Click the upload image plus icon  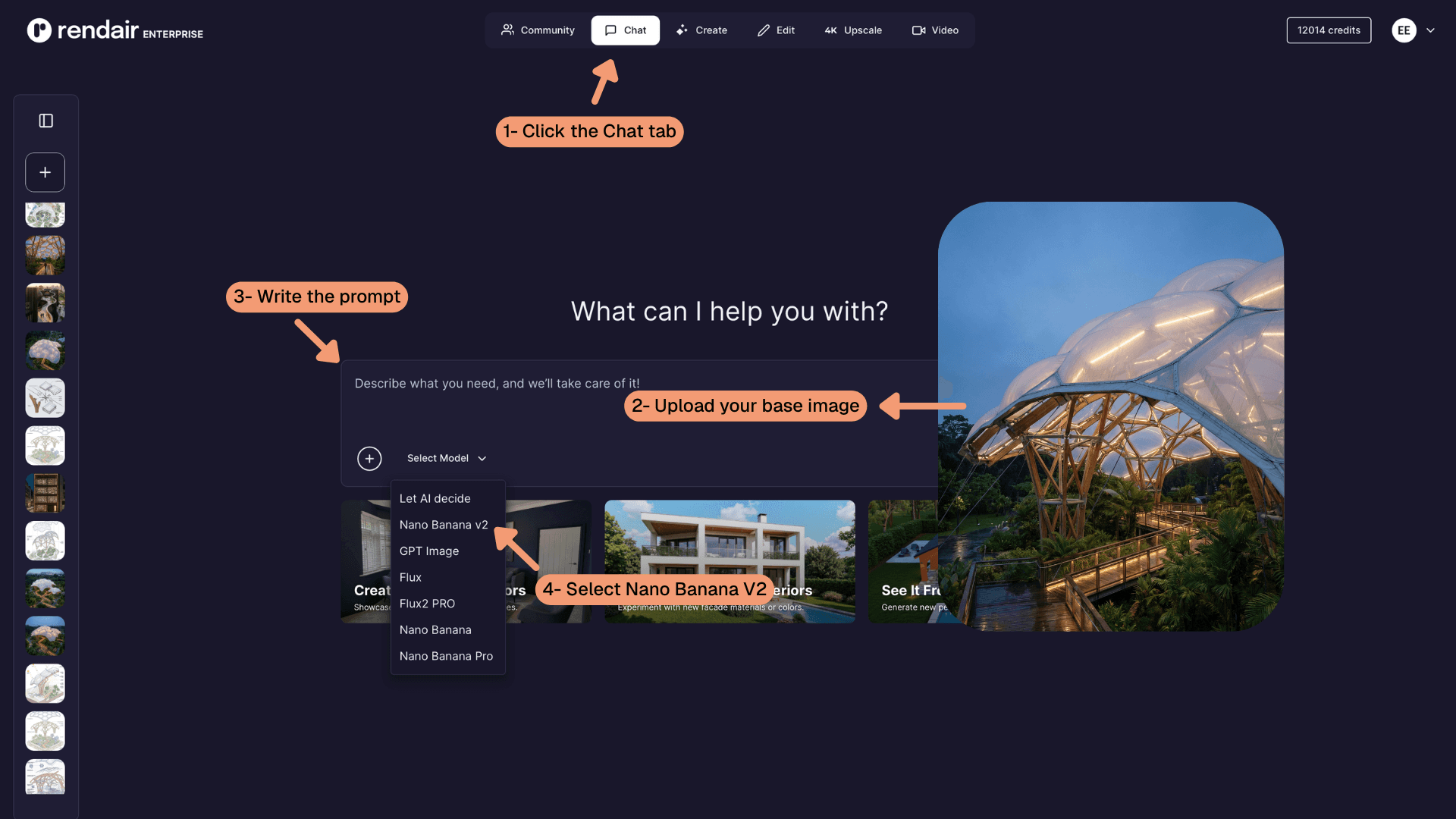point(369,458)
